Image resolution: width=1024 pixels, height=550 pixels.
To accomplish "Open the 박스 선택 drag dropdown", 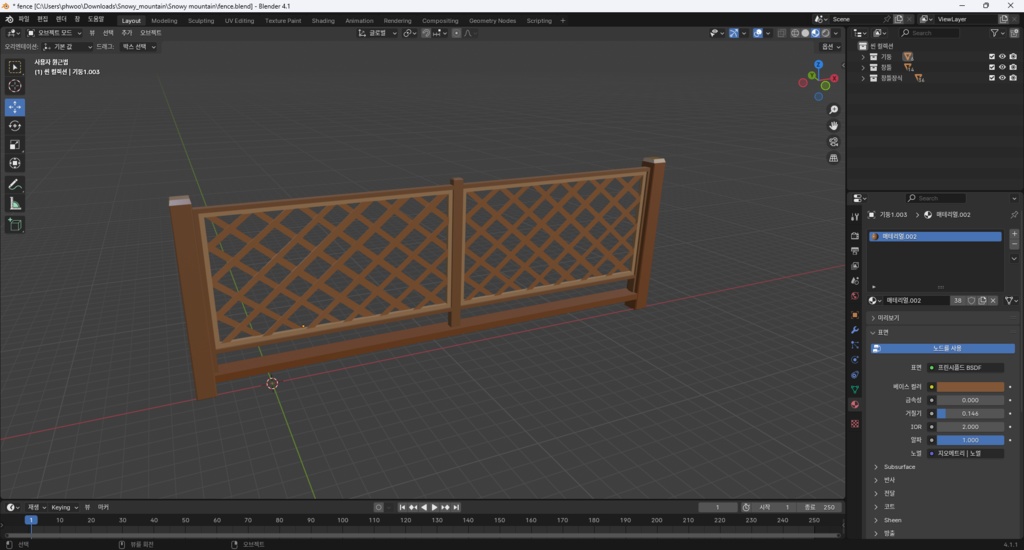I will tap(138, 46).
